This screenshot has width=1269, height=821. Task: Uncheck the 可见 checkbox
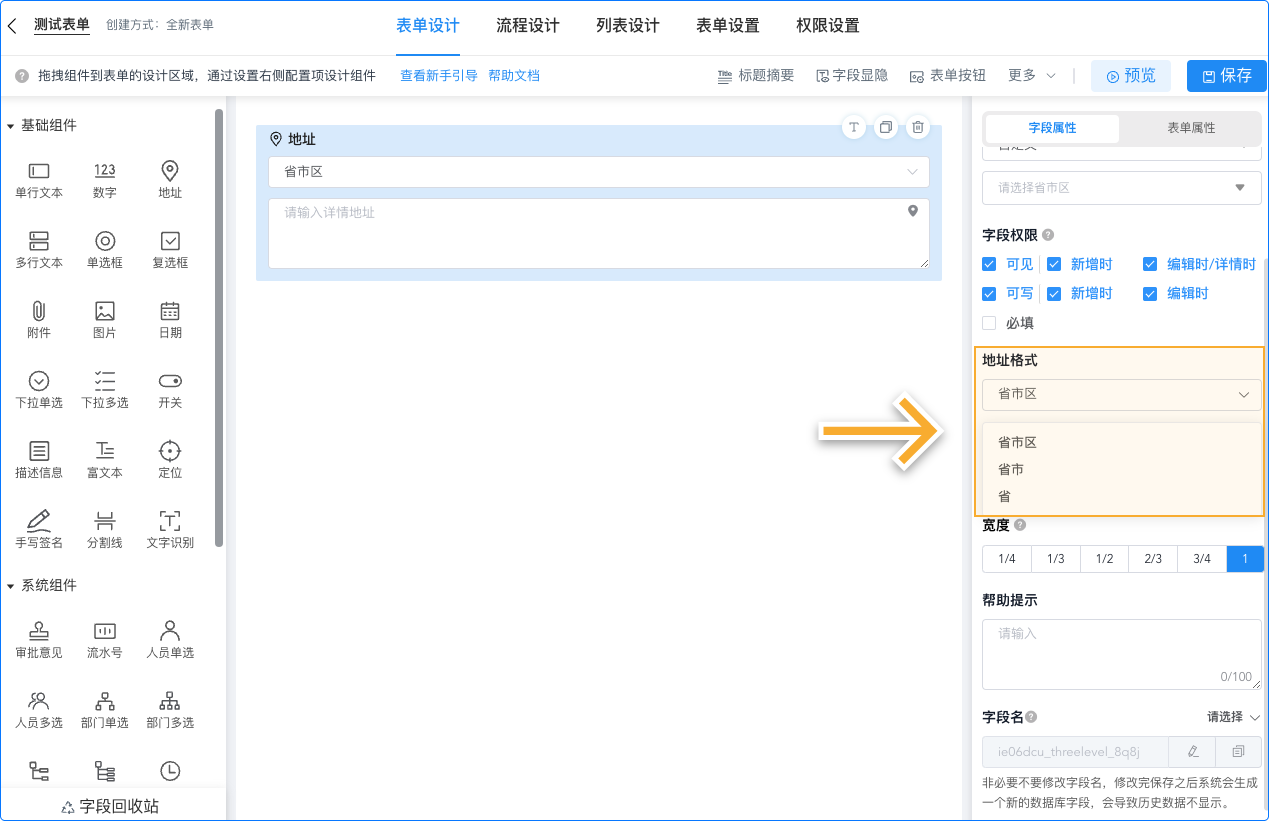pyautogui.click(x=989, y=264)
